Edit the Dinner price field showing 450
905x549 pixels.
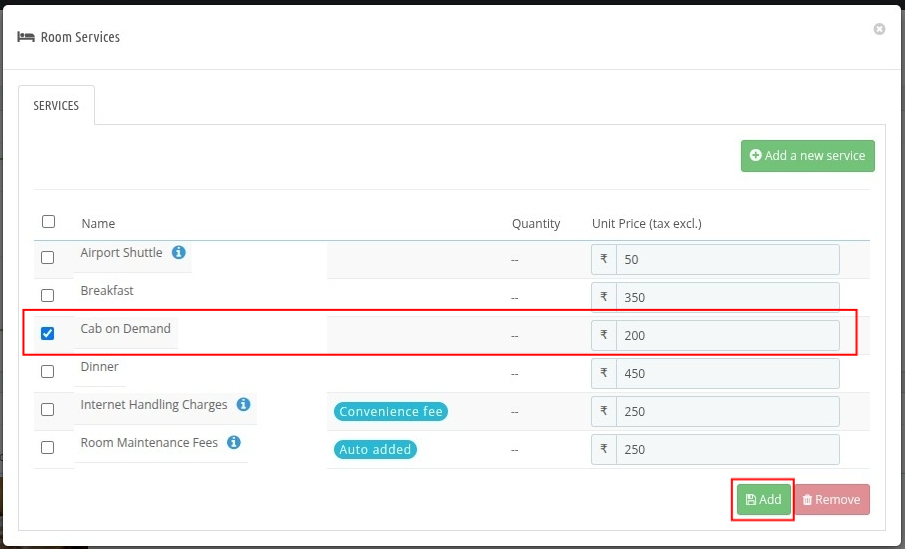tap(727, 374)
